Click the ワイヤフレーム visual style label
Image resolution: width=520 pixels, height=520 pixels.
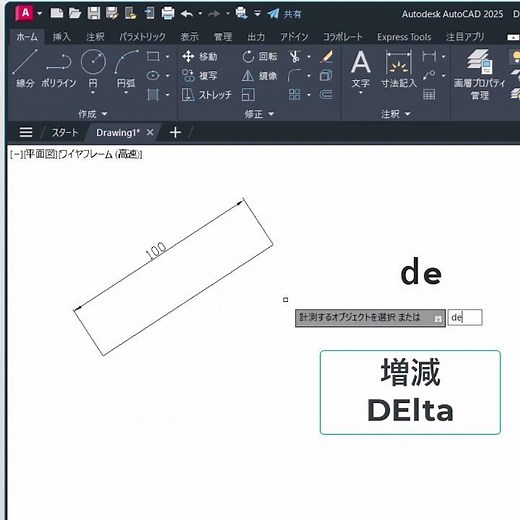(100, 154)
